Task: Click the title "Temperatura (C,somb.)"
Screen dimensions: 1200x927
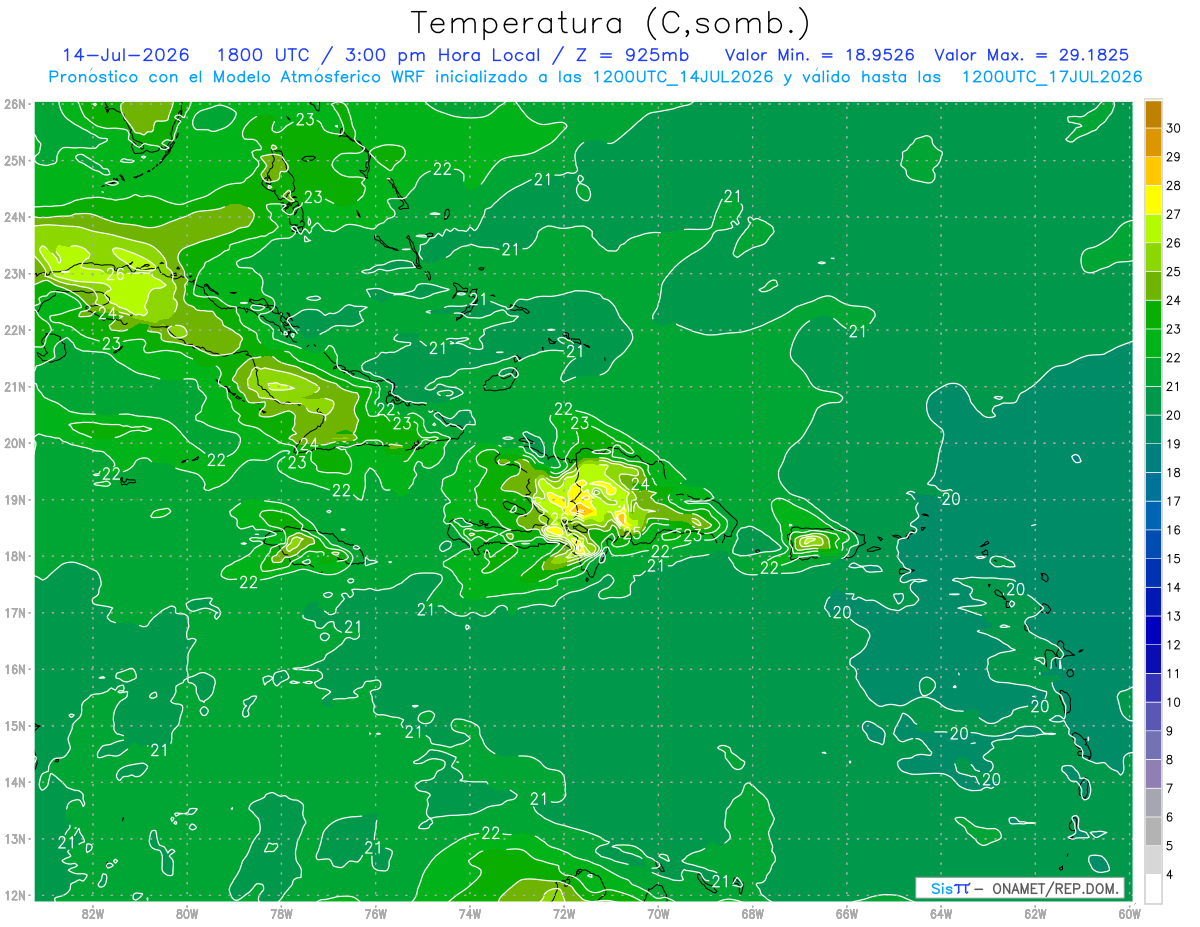Action: click(x=611, y=23)
